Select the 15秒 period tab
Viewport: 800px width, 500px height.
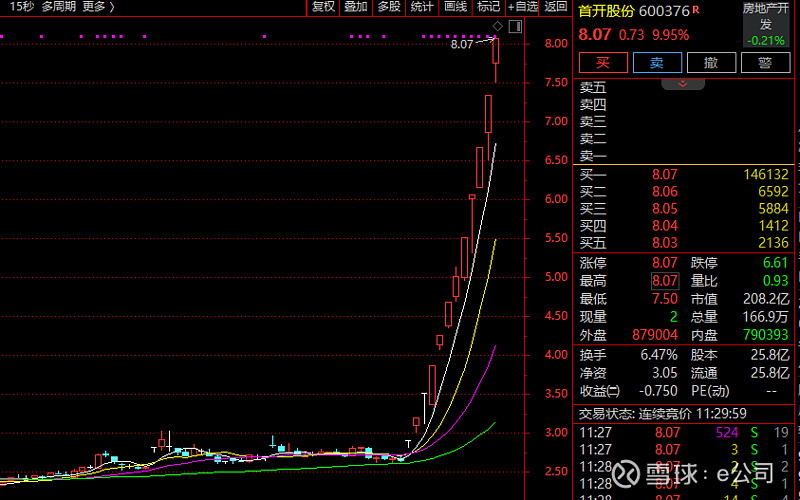(19, 7)
